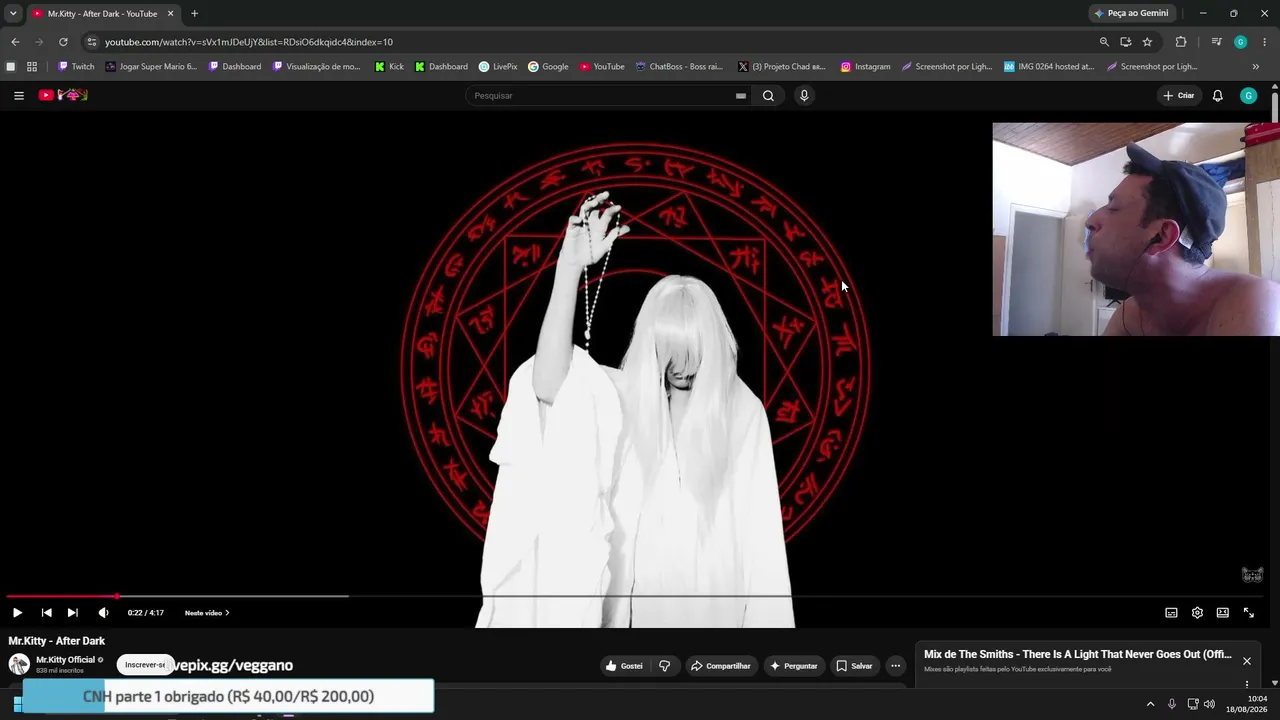
Task: Open Chrome three-dot menu
Action: coord(1266,42)
